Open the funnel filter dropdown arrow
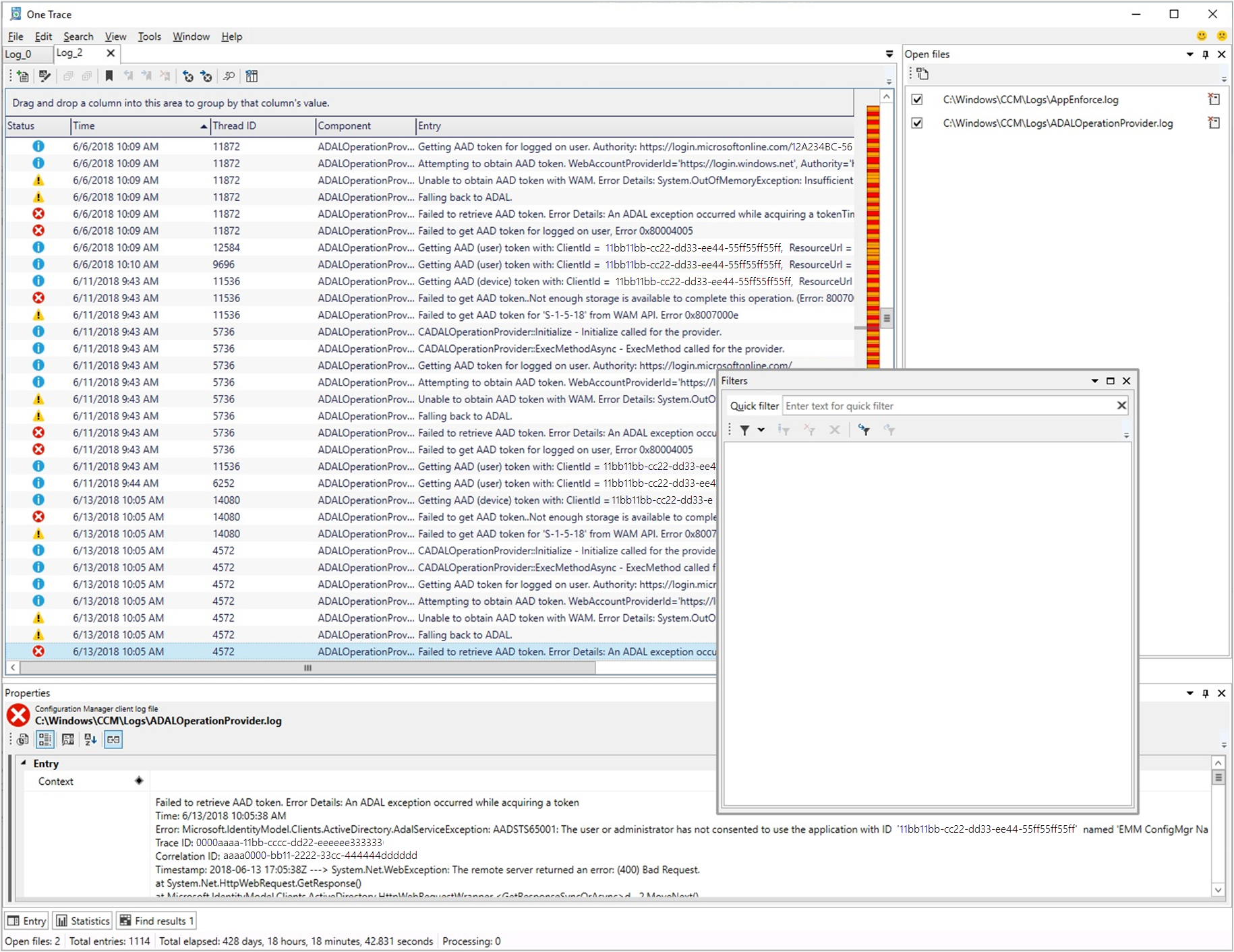This screenshot has width=1234, height=952. click(761, 430)
